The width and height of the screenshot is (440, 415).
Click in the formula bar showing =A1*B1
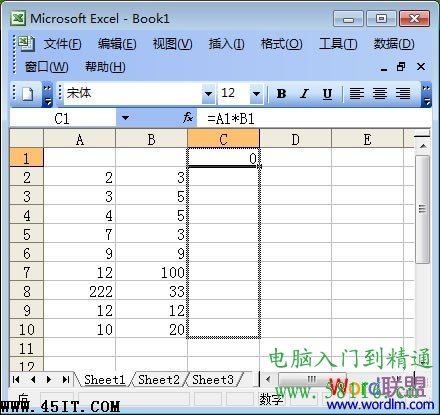point(313,118)
